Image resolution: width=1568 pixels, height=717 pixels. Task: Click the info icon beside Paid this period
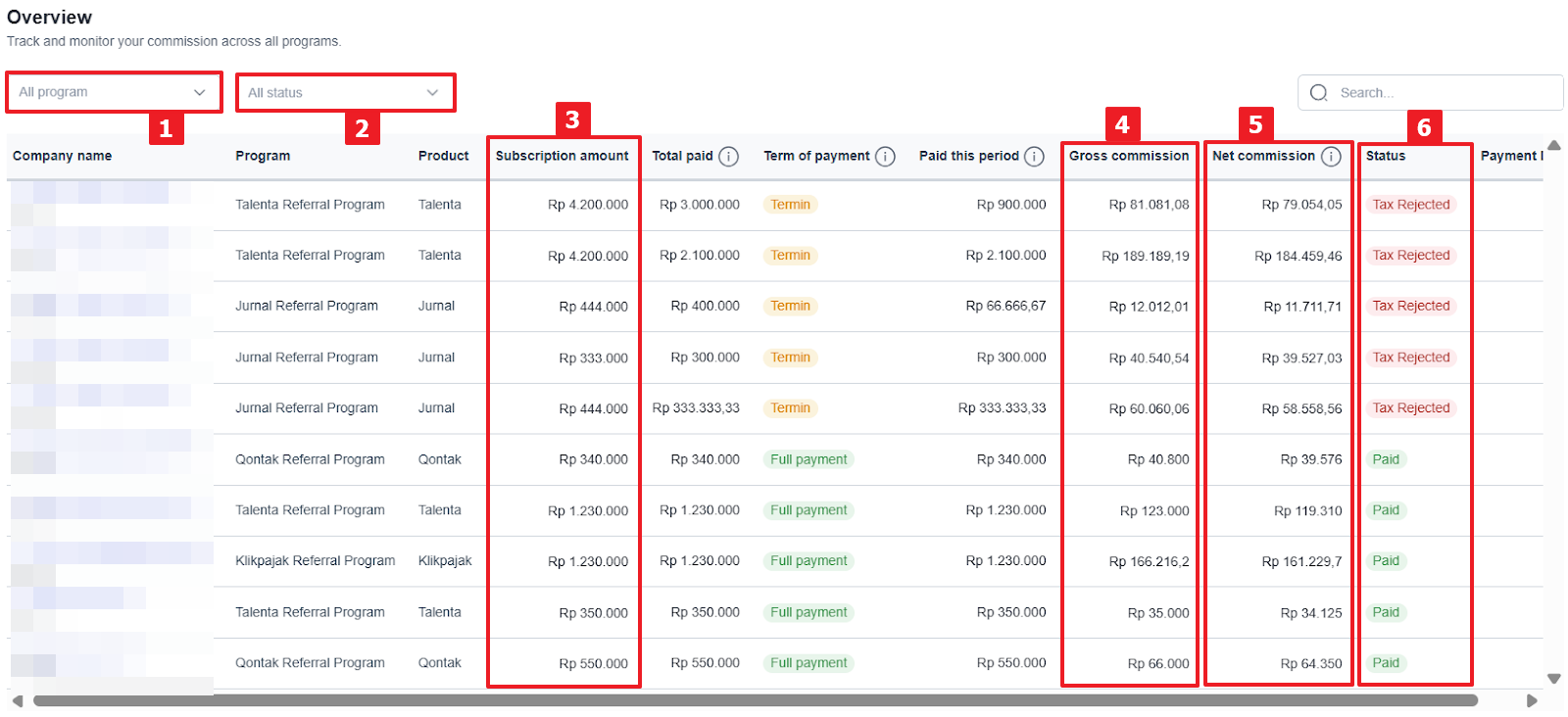1034,157
